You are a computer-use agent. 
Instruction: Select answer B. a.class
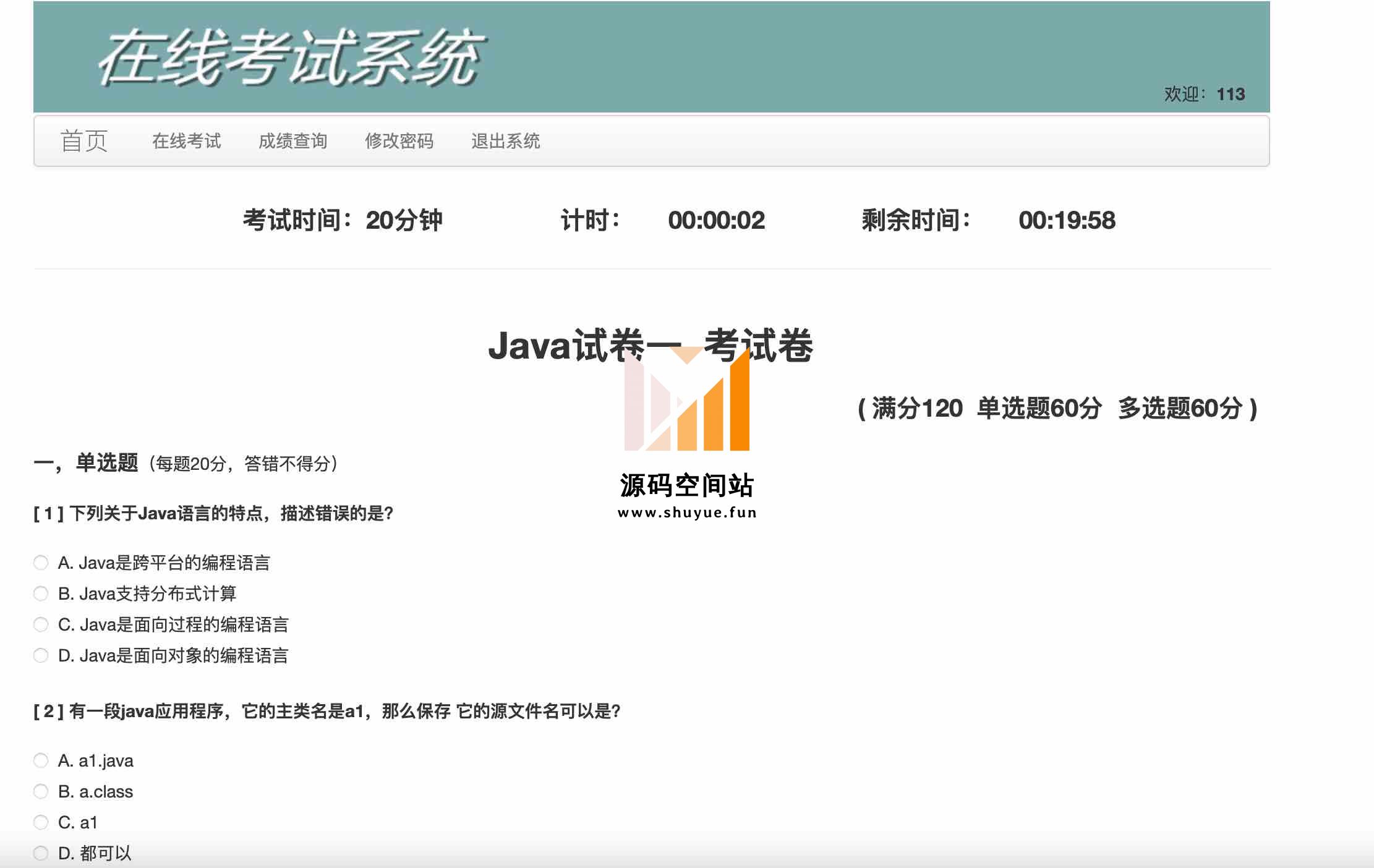click(x=41, y=791)
